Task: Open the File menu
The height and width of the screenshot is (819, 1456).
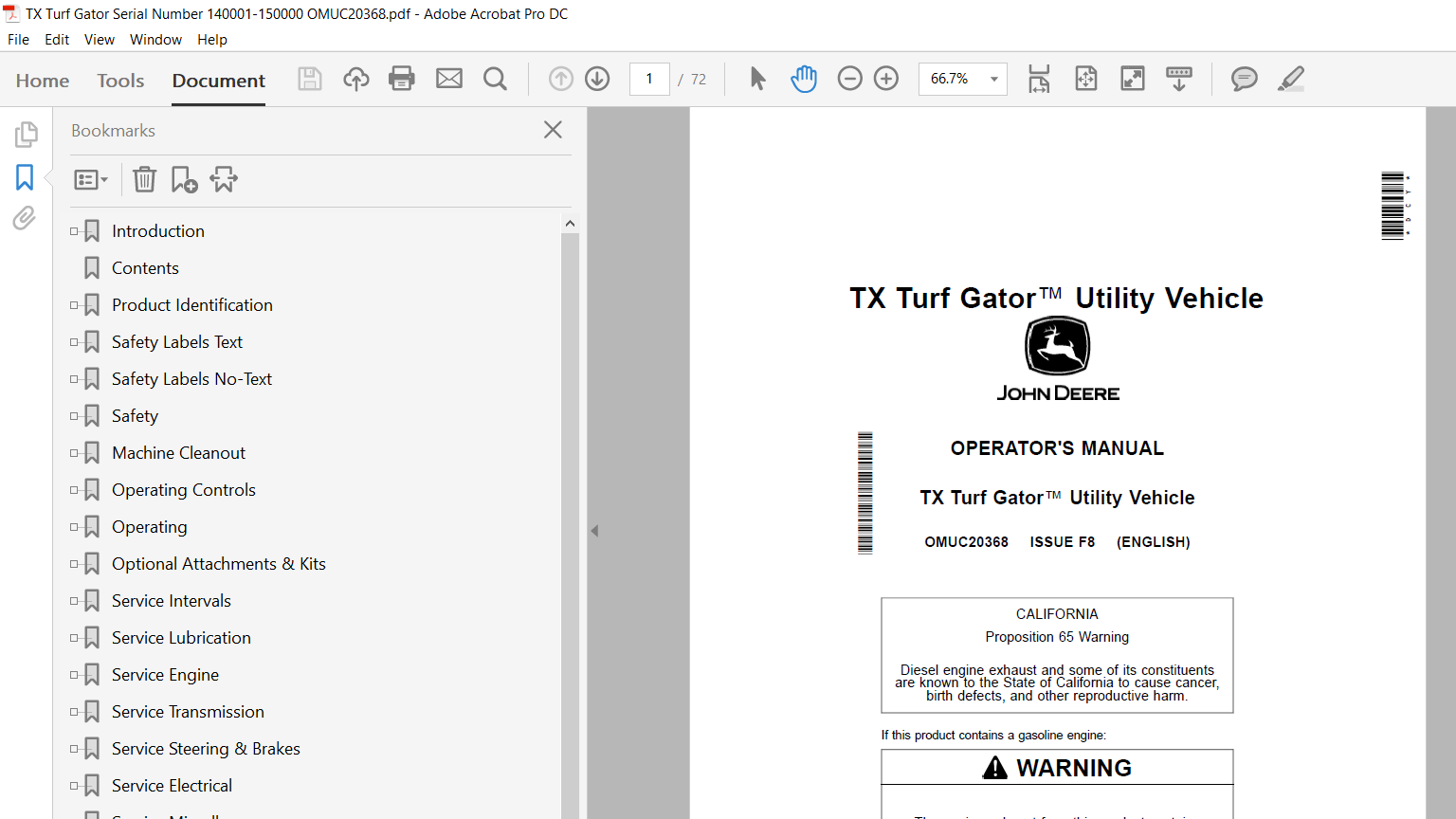Action: click(x=18, y=40)
